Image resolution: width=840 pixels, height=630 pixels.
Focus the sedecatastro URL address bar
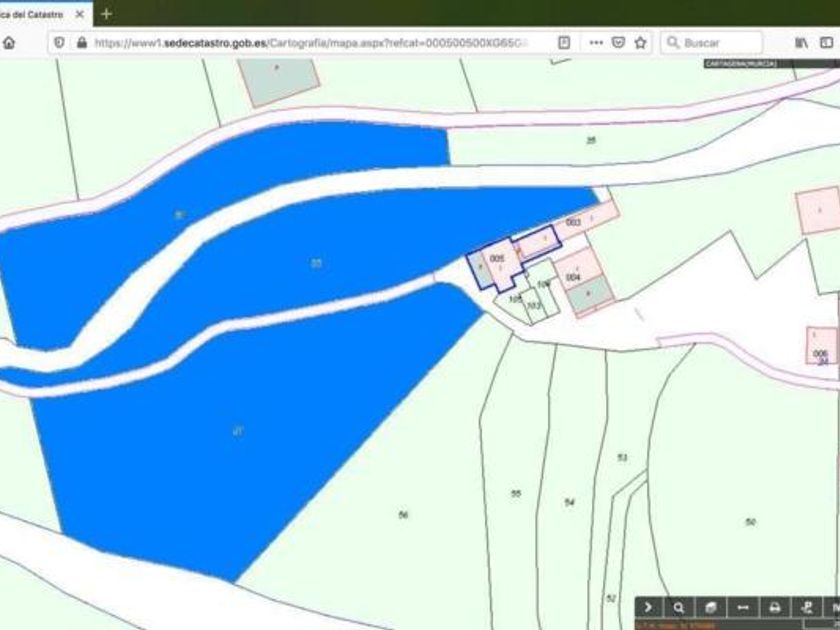311,43
